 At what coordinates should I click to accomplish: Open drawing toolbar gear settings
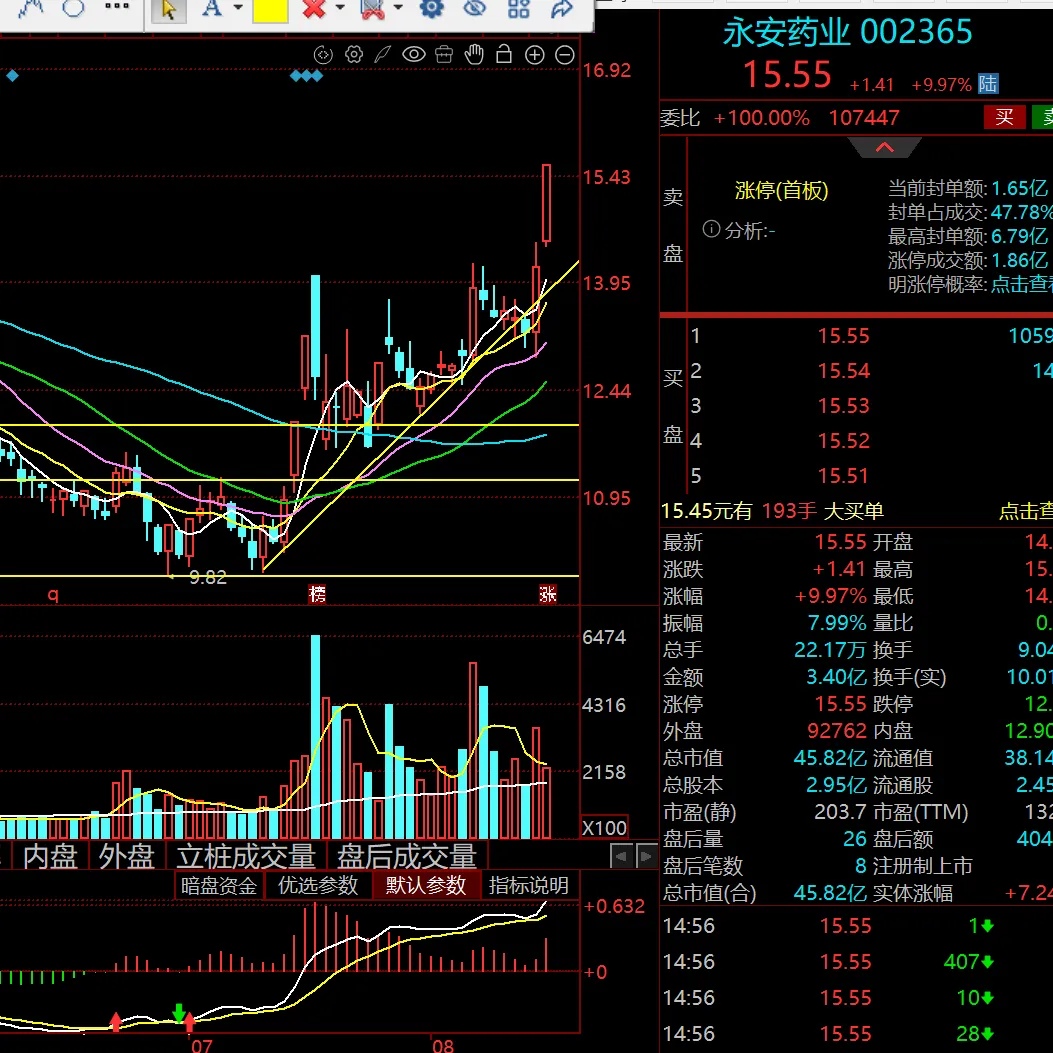tap(431, 8)
